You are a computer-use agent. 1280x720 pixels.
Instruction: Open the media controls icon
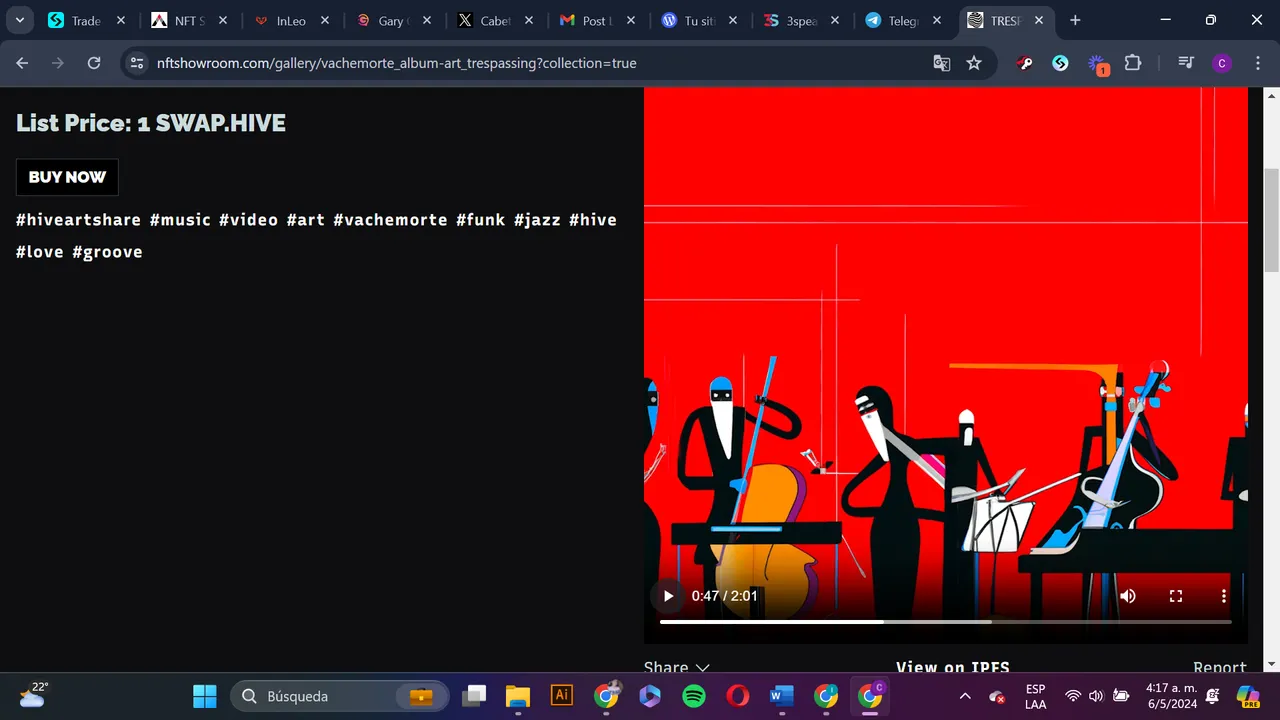[x=1186, y=63]
